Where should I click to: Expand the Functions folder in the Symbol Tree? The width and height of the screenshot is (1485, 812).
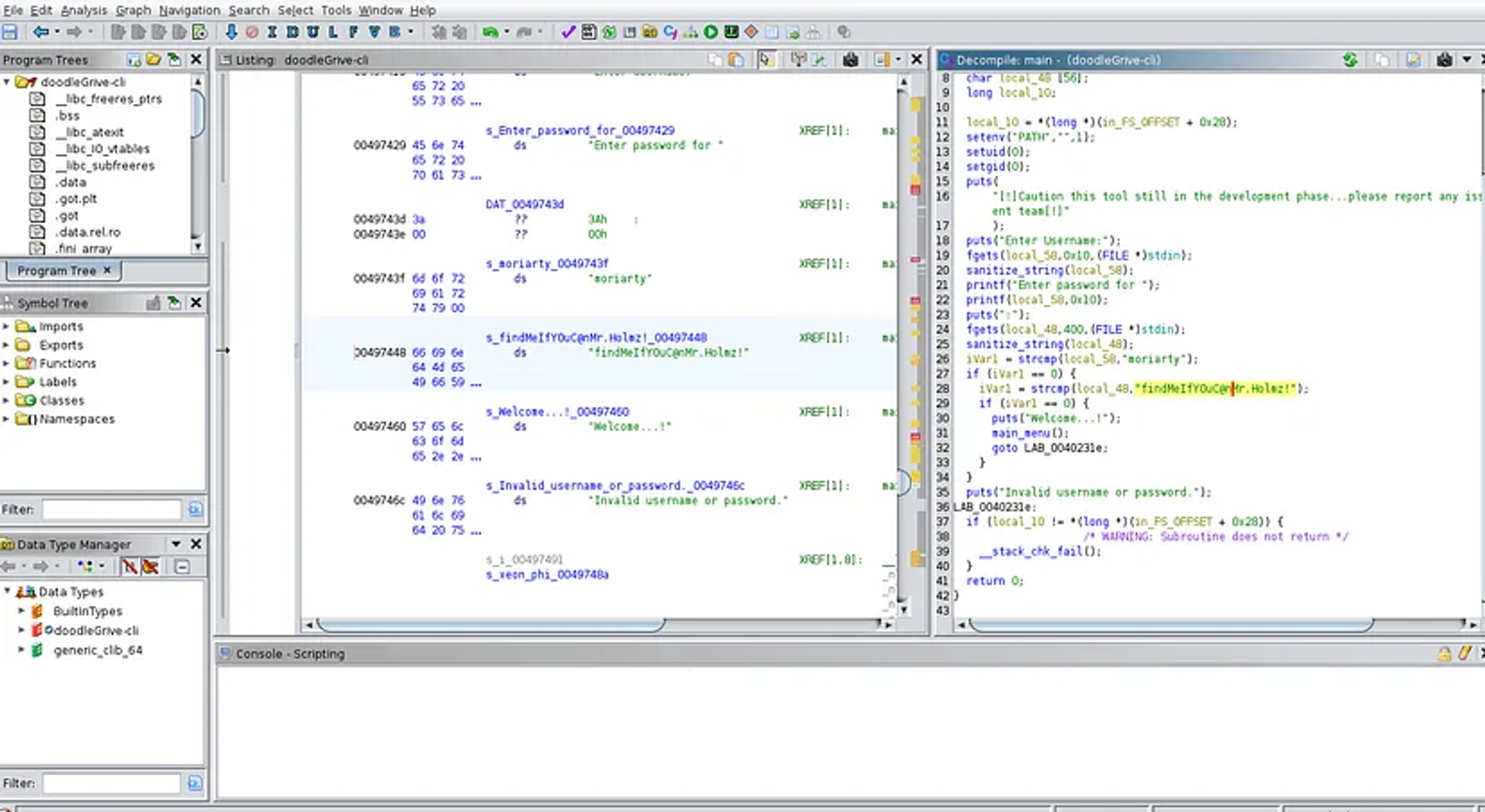click(7, 364)
